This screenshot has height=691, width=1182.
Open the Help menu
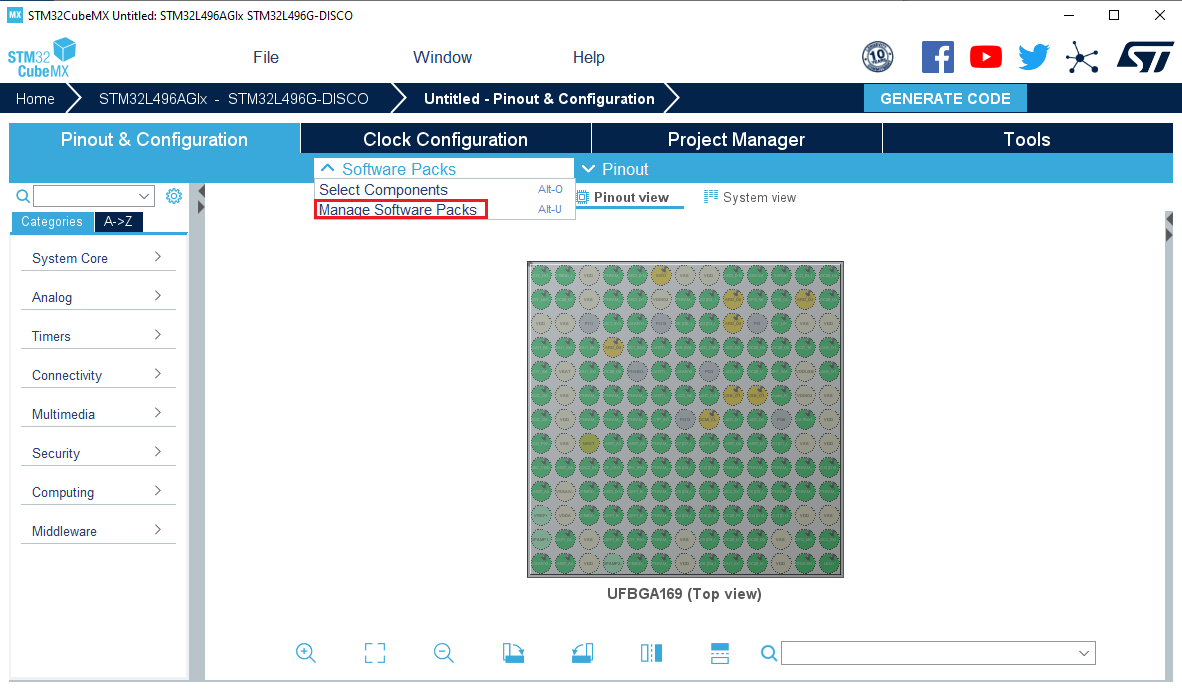coord(589,57)
